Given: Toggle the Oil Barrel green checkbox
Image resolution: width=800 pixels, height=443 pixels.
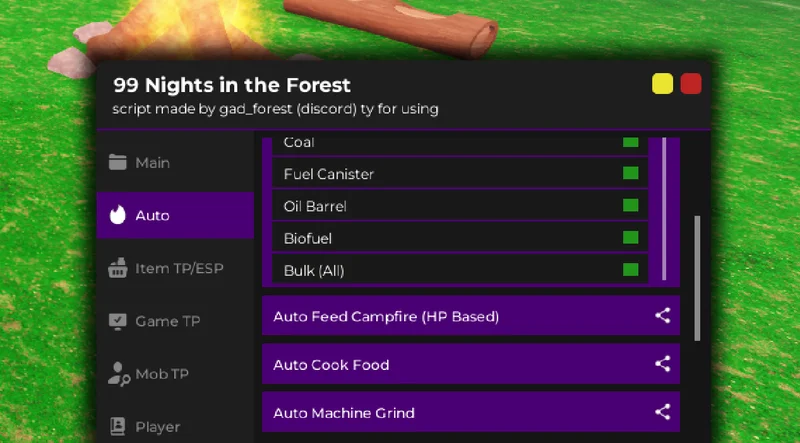Looking at the screenshot, I should click(631, 205).
